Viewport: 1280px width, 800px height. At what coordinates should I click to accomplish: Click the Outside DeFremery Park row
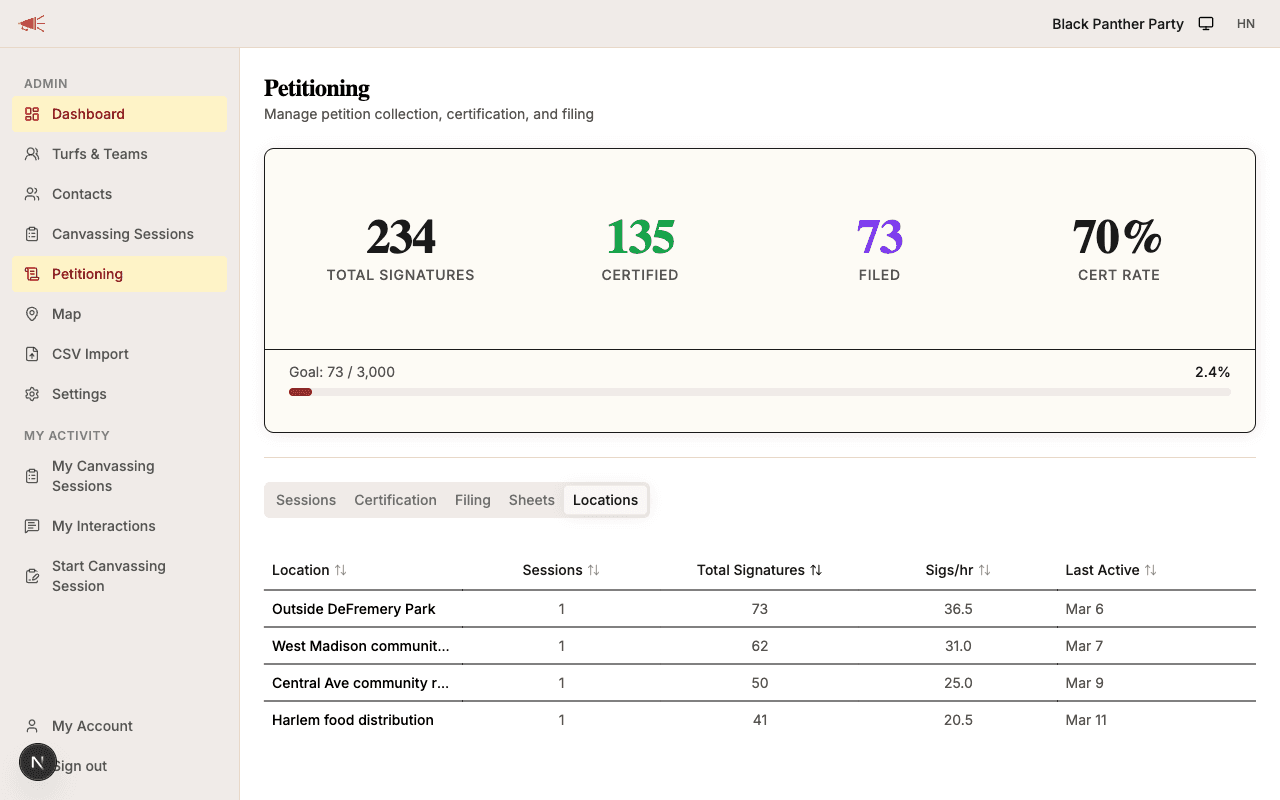pos(760,609)
